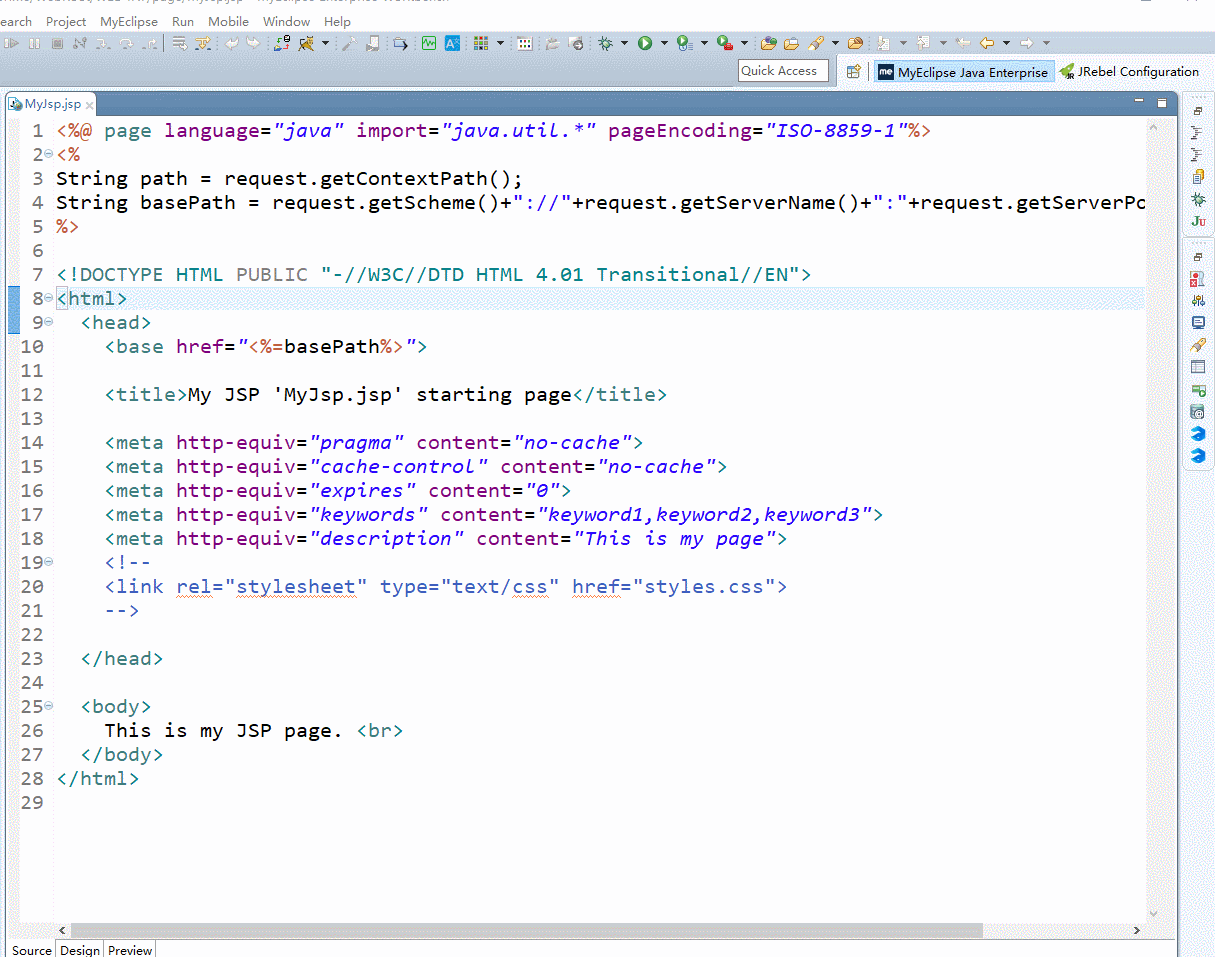Click the 'keyword1,keyword2,keyword3' content value

pos(705,515)
